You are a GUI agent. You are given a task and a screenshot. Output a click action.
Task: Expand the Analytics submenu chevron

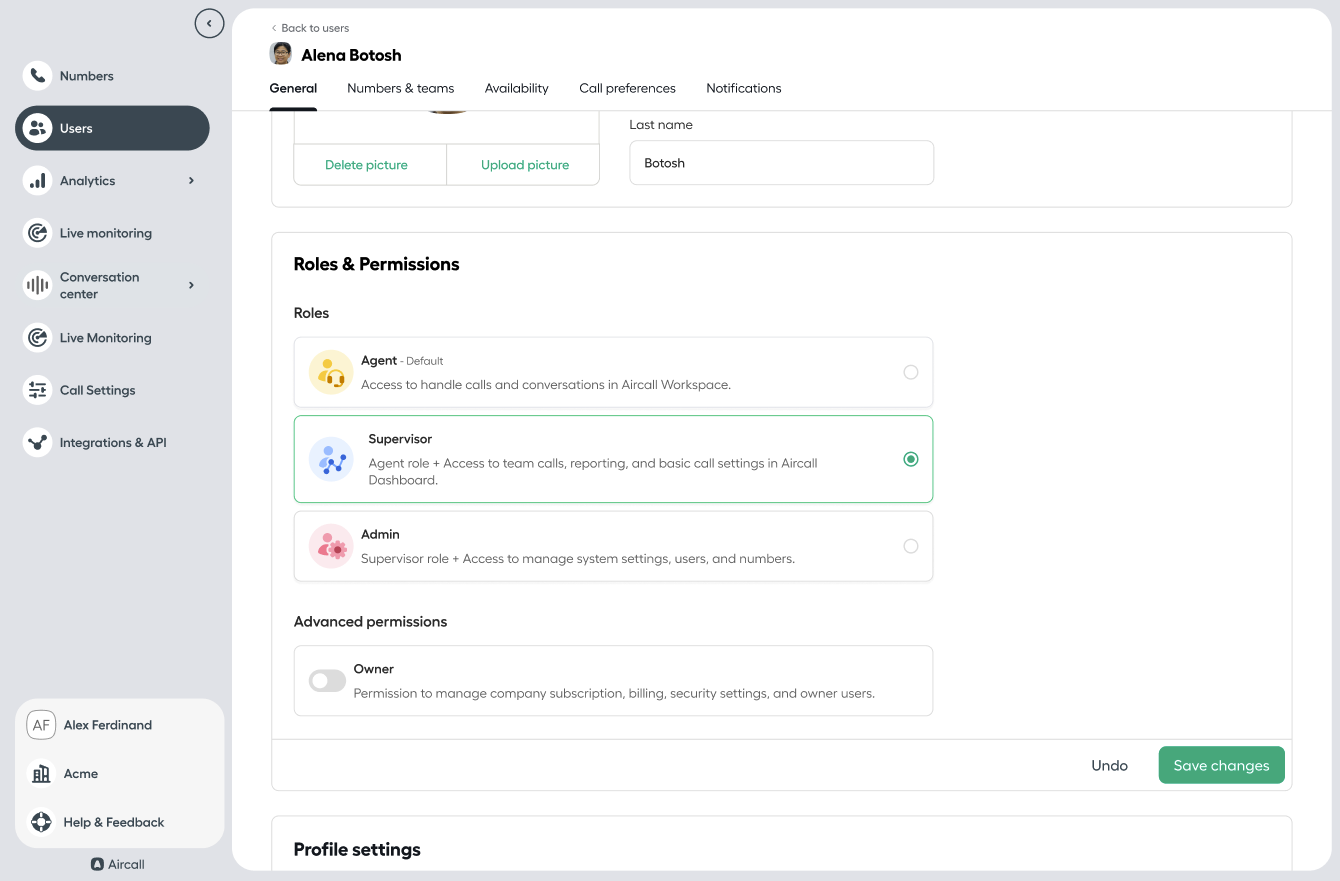[191, 181]
